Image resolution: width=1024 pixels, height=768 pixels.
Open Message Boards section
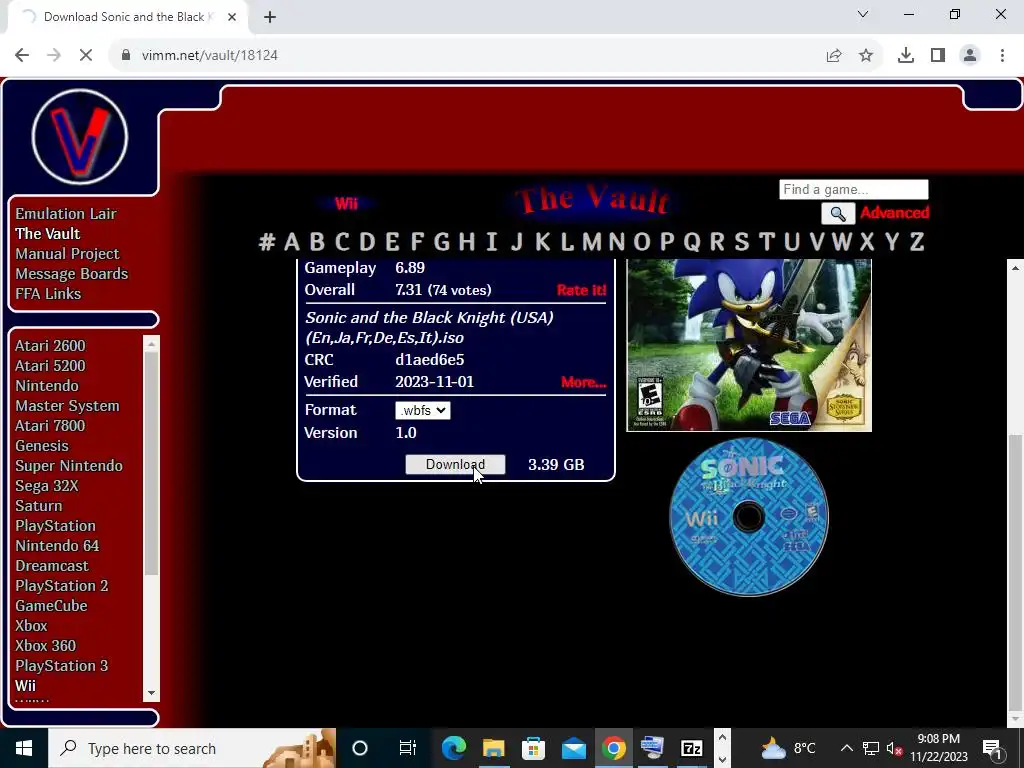click(x=71, y=274)
